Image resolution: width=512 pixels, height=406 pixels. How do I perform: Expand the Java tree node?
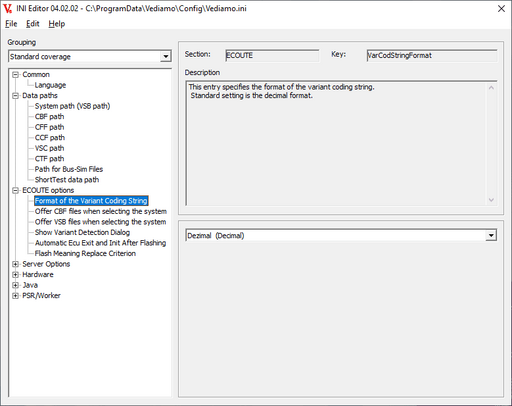15,285
